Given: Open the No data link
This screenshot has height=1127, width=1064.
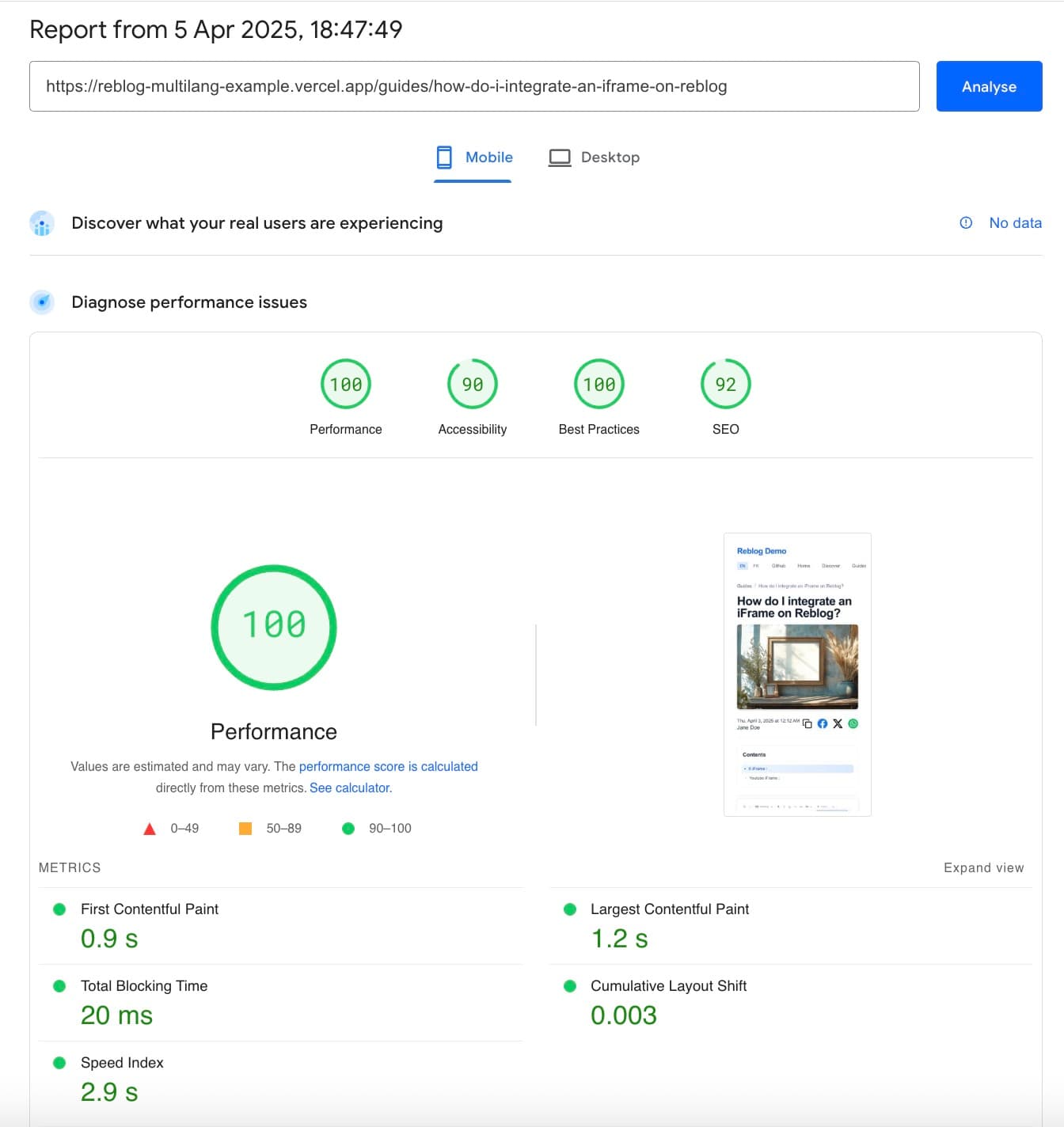Looking at the screenshot, I should (x=1015, y=223).
